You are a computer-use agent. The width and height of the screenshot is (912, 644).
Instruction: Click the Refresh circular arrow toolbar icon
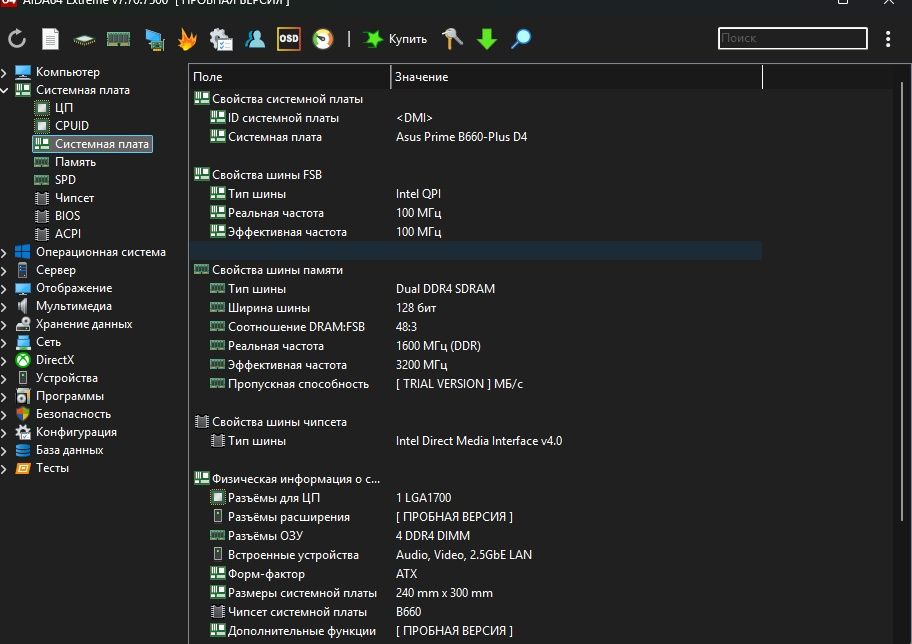point(17,39)
